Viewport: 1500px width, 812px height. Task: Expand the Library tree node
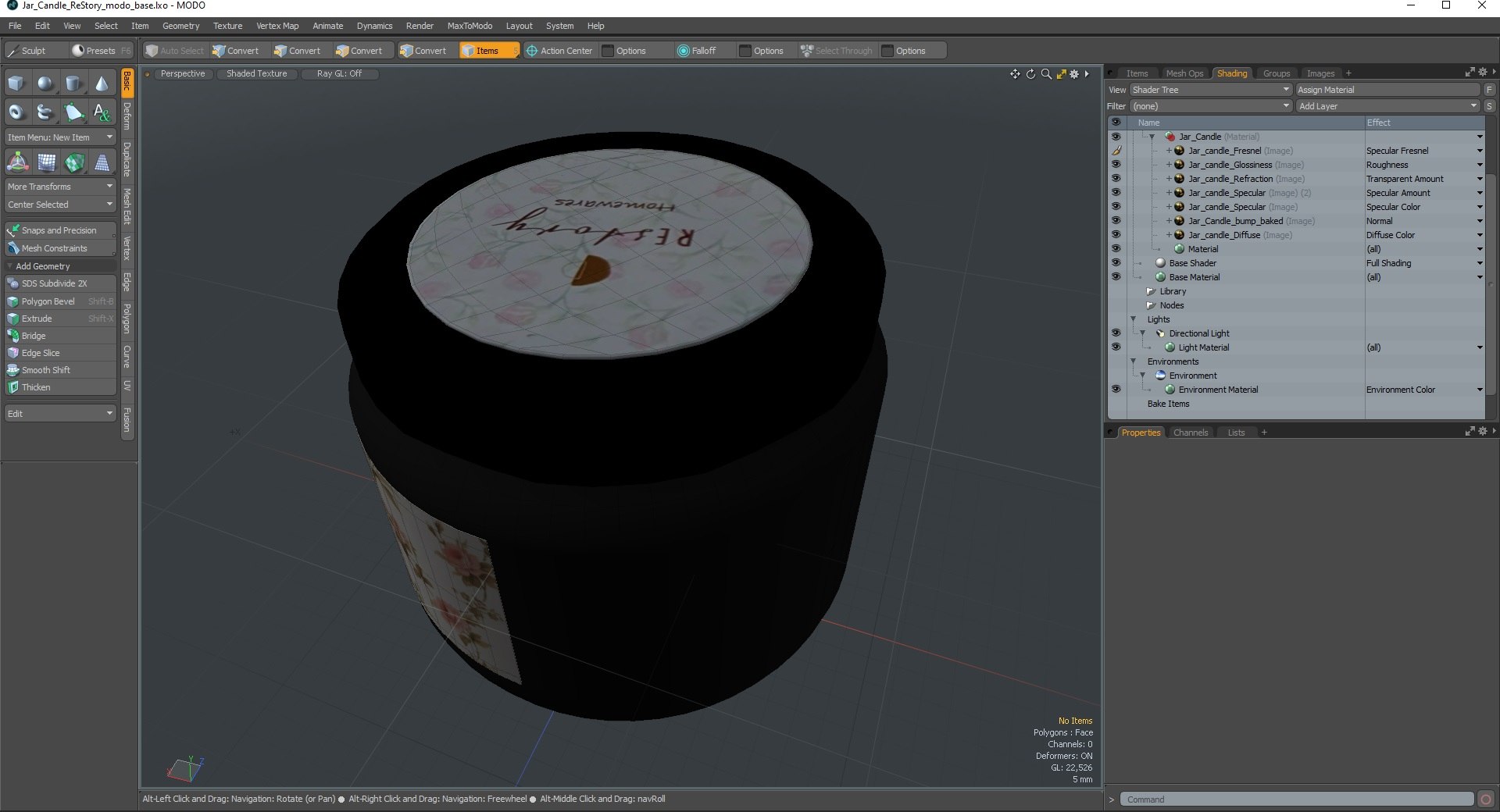click(x=1151, y=291)
